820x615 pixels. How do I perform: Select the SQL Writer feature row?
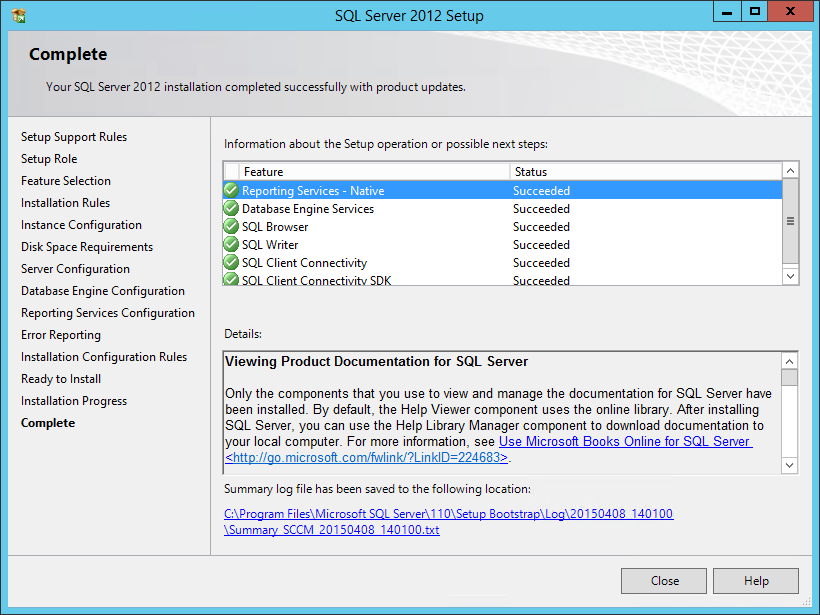coord(503,244)
